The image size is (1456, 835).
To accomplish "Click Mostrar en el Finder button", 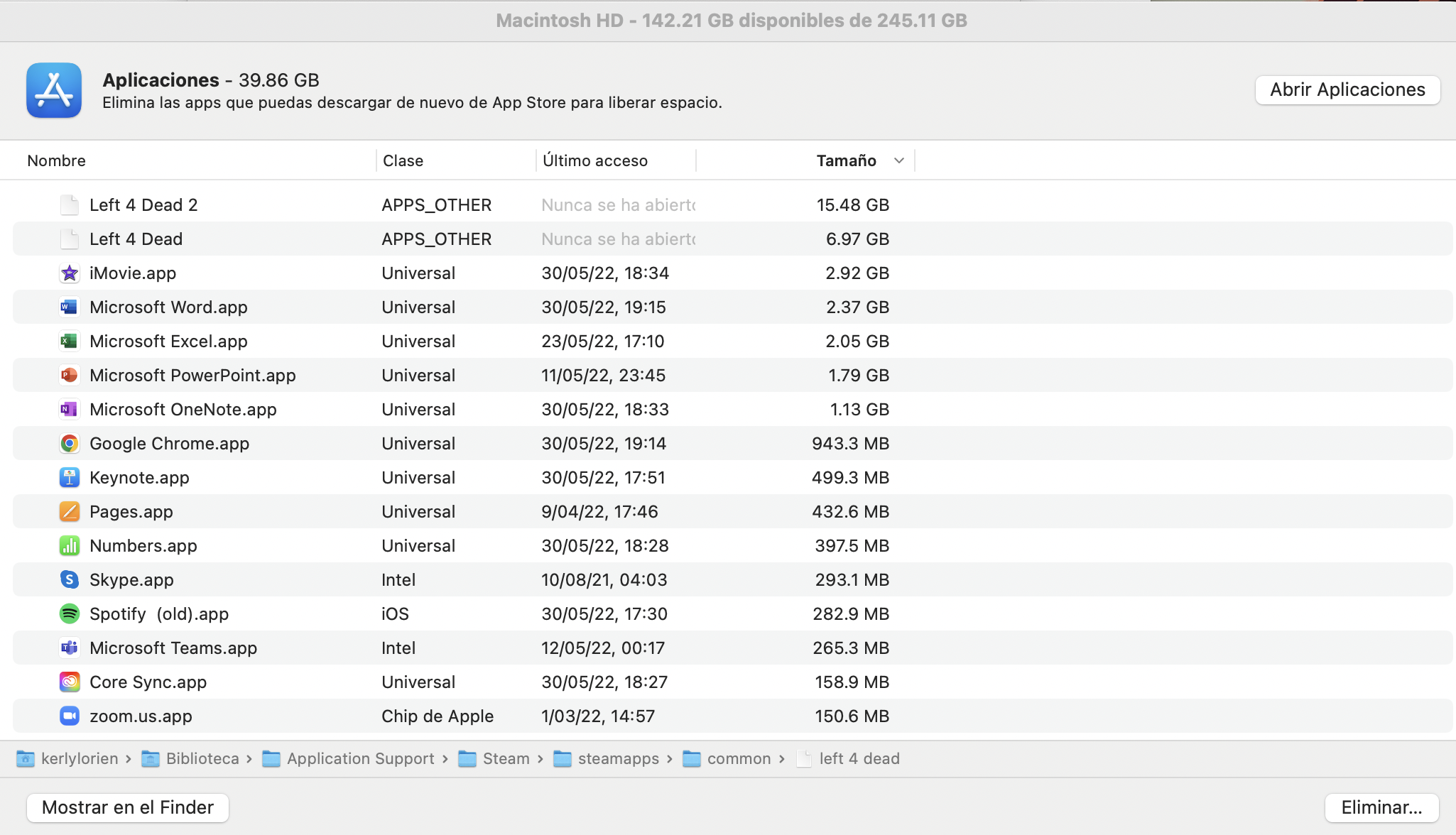I will coord(128,807).
